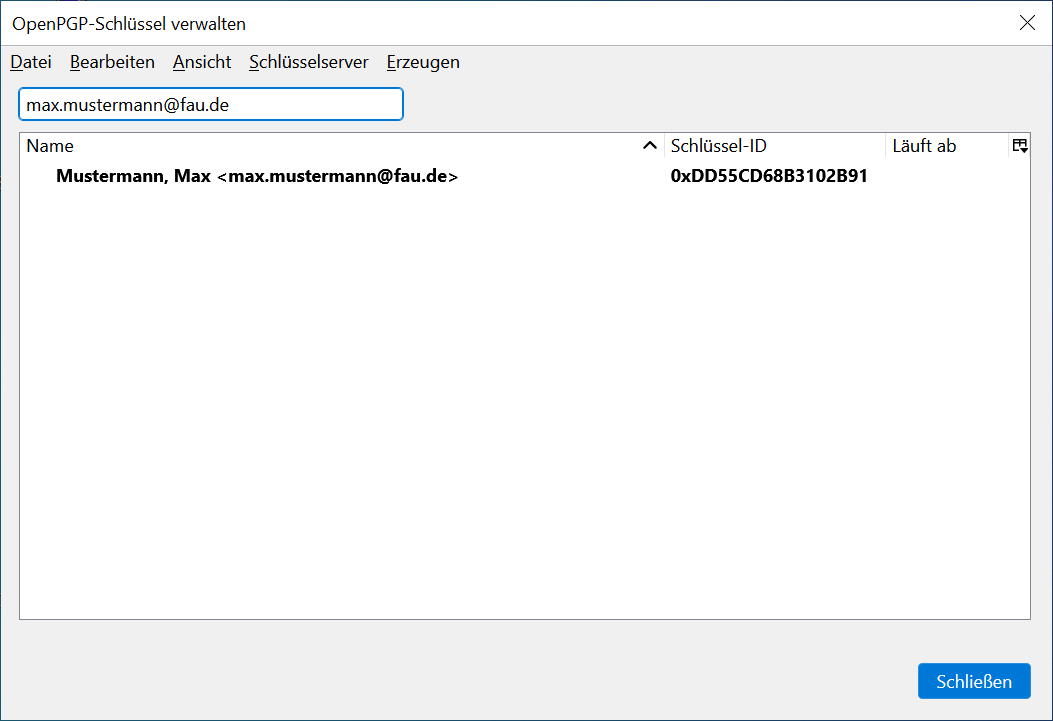Open the Bearbeiten menu

coord(112,62)
